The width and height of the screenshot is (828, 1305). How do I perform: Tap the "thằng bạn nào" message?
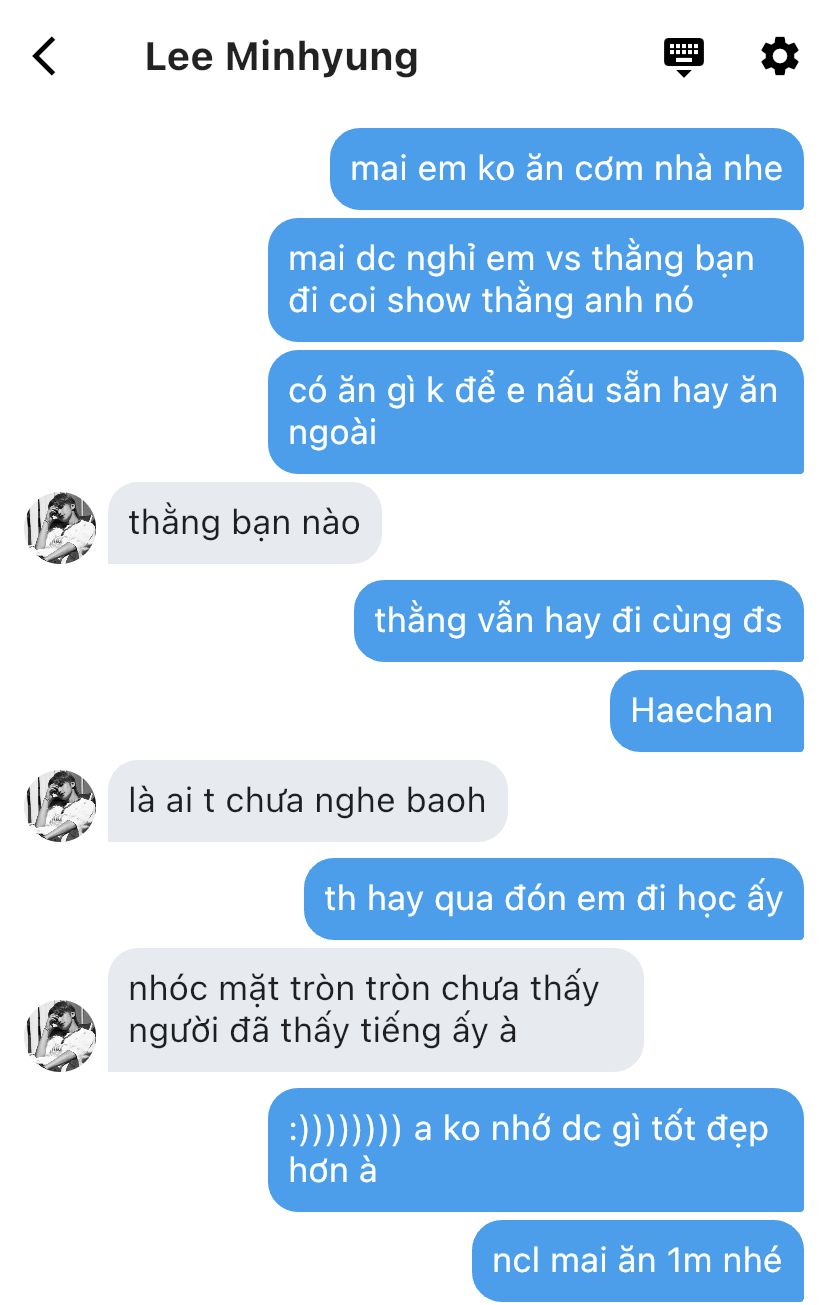[x=245, y=523]
